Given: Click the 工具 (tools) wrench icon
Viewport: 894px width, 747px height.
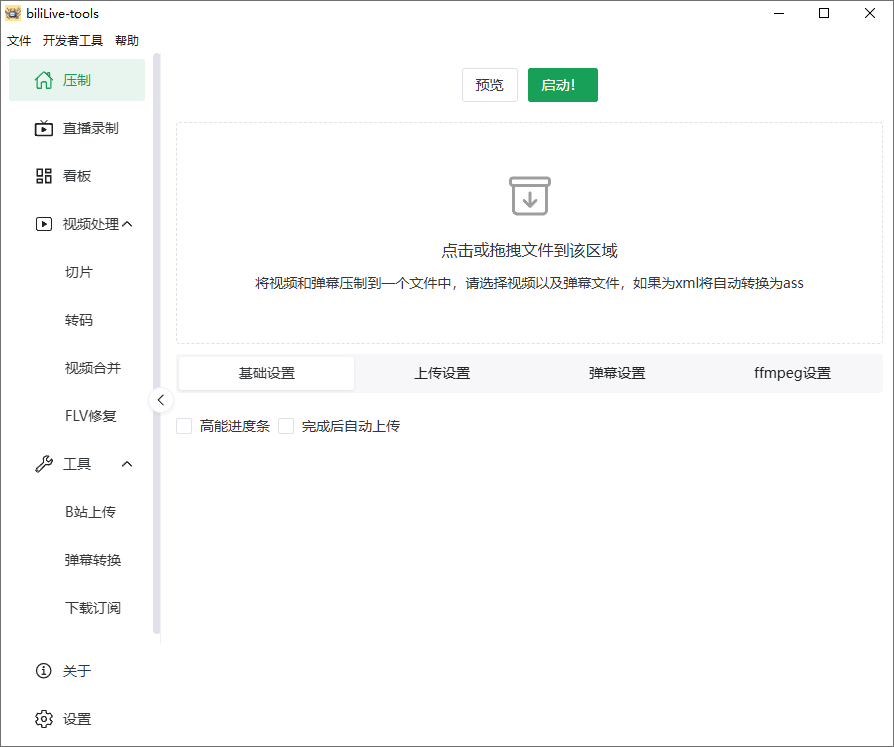Looking at the screenshot, I should point(44,463).
